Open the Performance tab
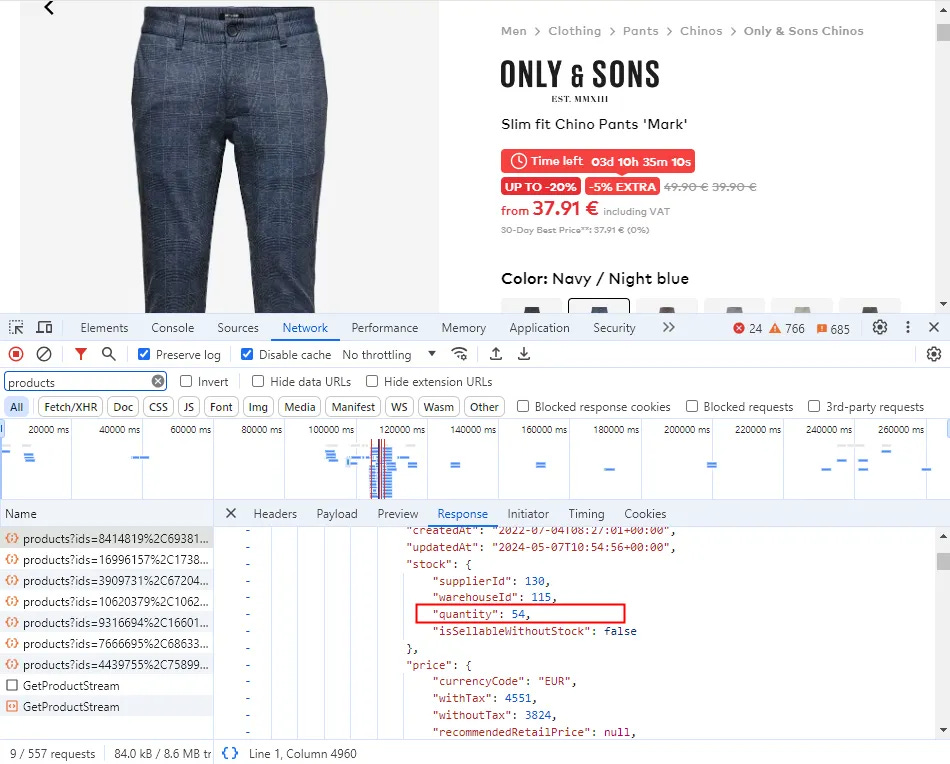This screenshot has height=764, width=950. [x=385, y=328]
